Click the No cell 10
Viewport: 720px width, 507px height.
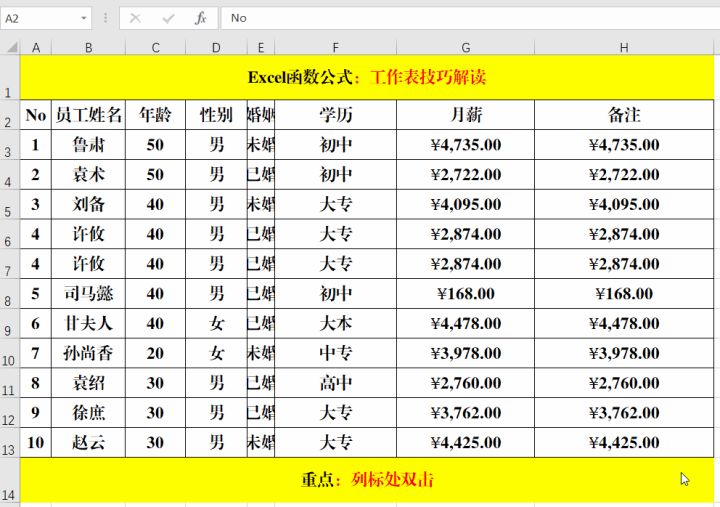pos(36,443)
